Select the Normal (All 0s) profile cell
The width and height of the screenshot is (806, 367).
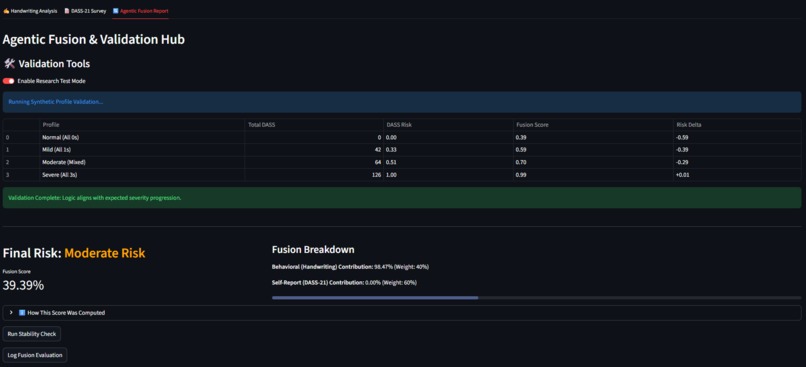(142, 137)
